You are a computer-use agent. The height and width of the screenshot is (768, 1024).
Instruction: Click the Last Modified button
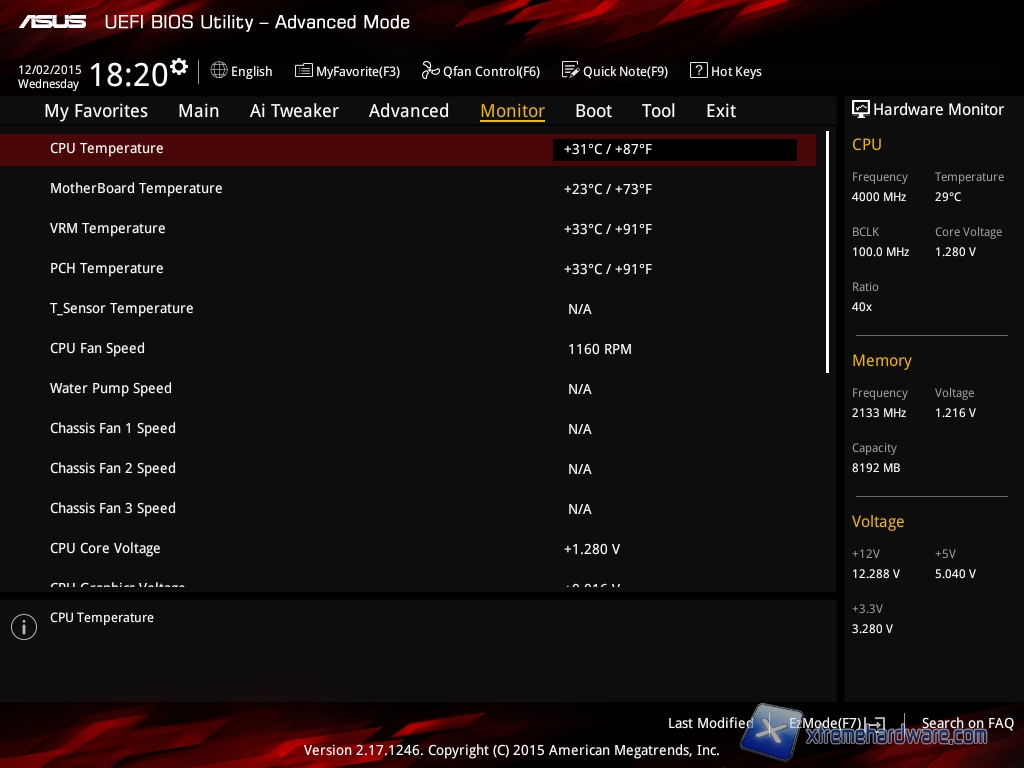[710, 723]
